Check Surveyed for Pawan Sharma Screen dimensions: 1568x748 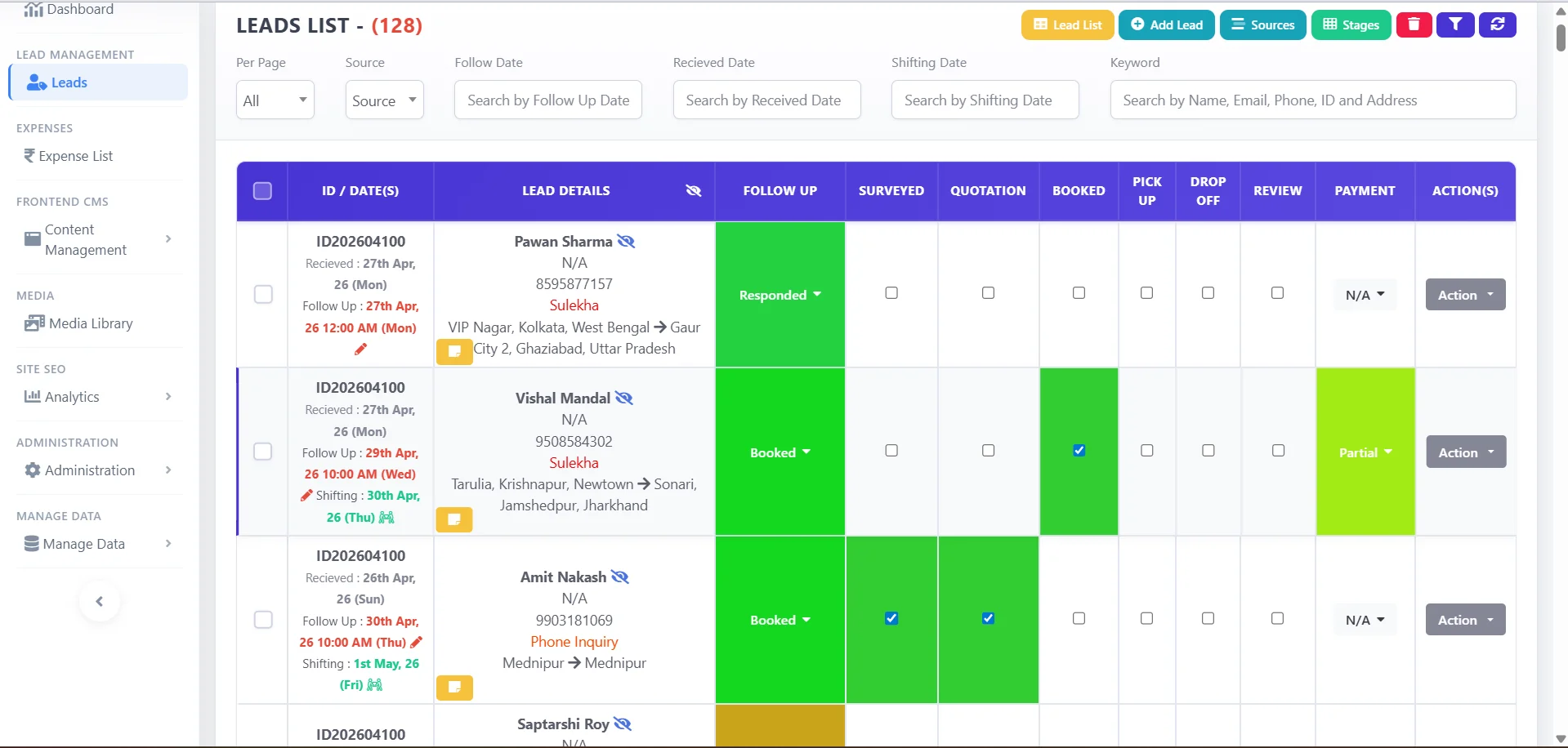pyautogui.click(x=891, y=293)
